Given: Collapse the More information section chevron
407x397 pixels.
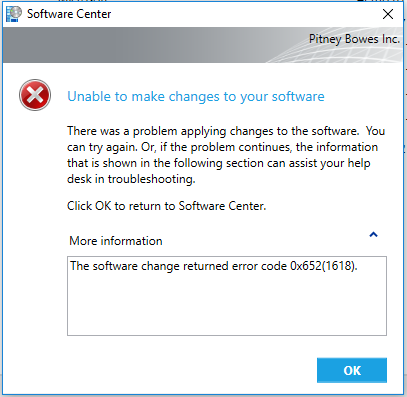Looking at the screenshot, I should [373, 235].
